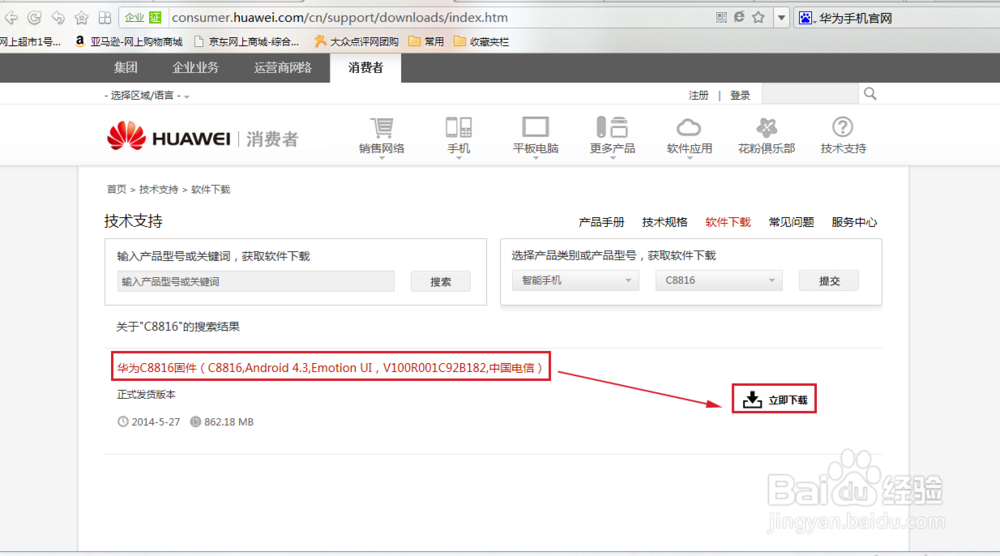This screenshot has height=556, width=1000.
Task: Open the address bar dropdown arrow
Action: tap(781, 18)
